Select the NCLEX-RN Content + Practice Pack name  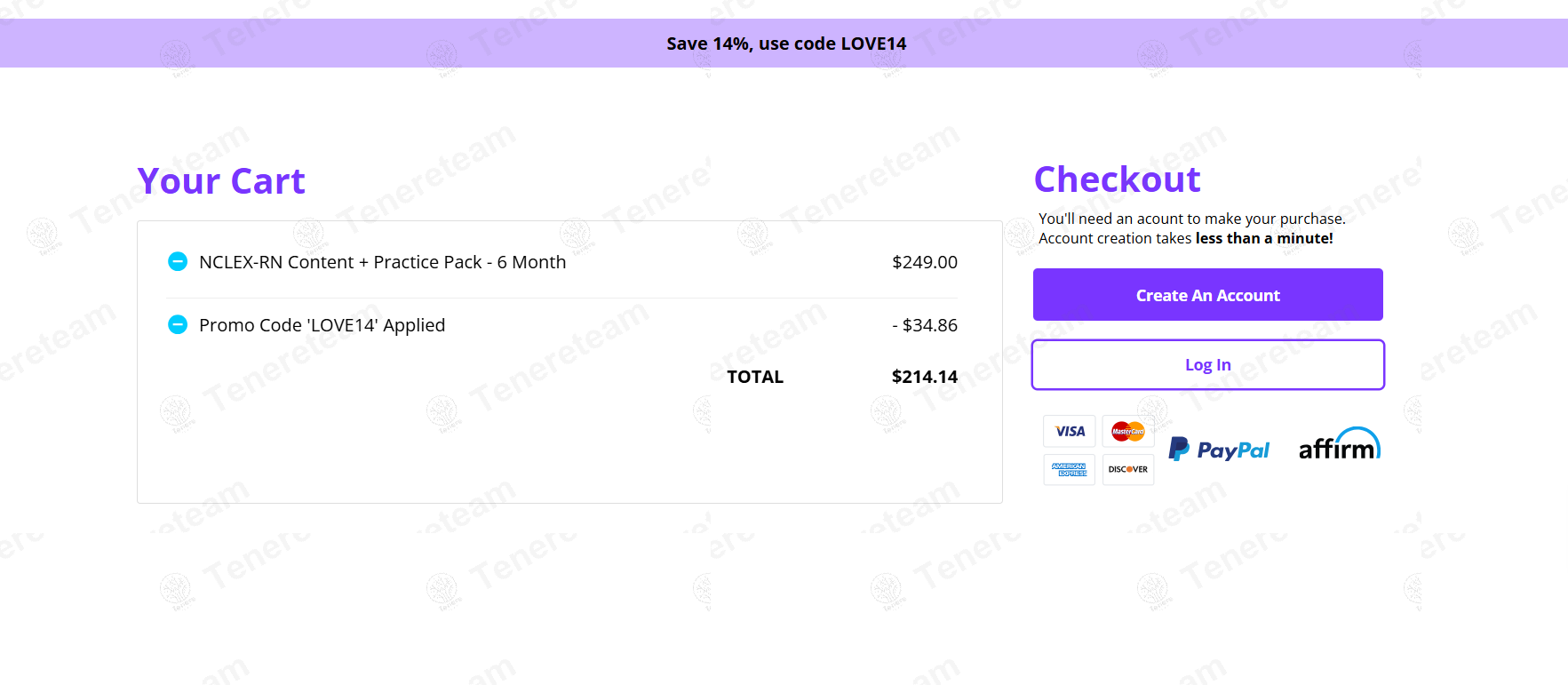(382, 262)
